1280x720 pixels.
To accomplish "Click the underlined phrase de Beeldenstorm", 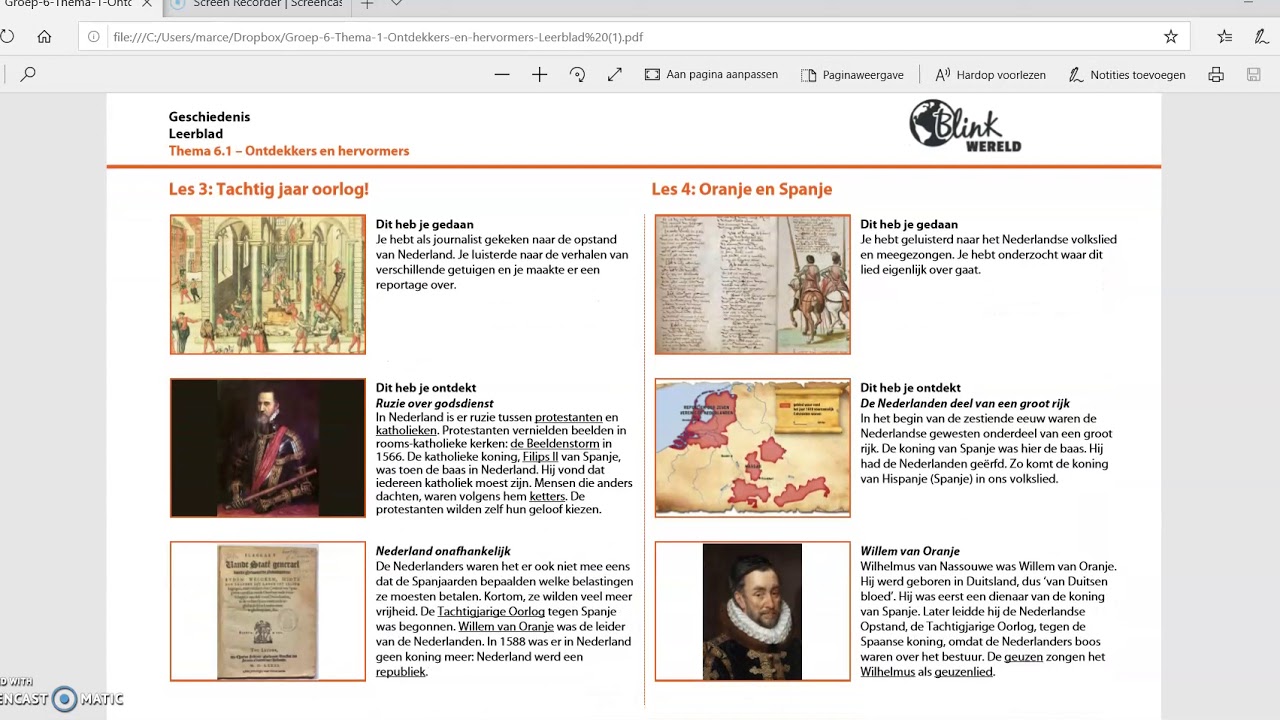I will point(555,444).
